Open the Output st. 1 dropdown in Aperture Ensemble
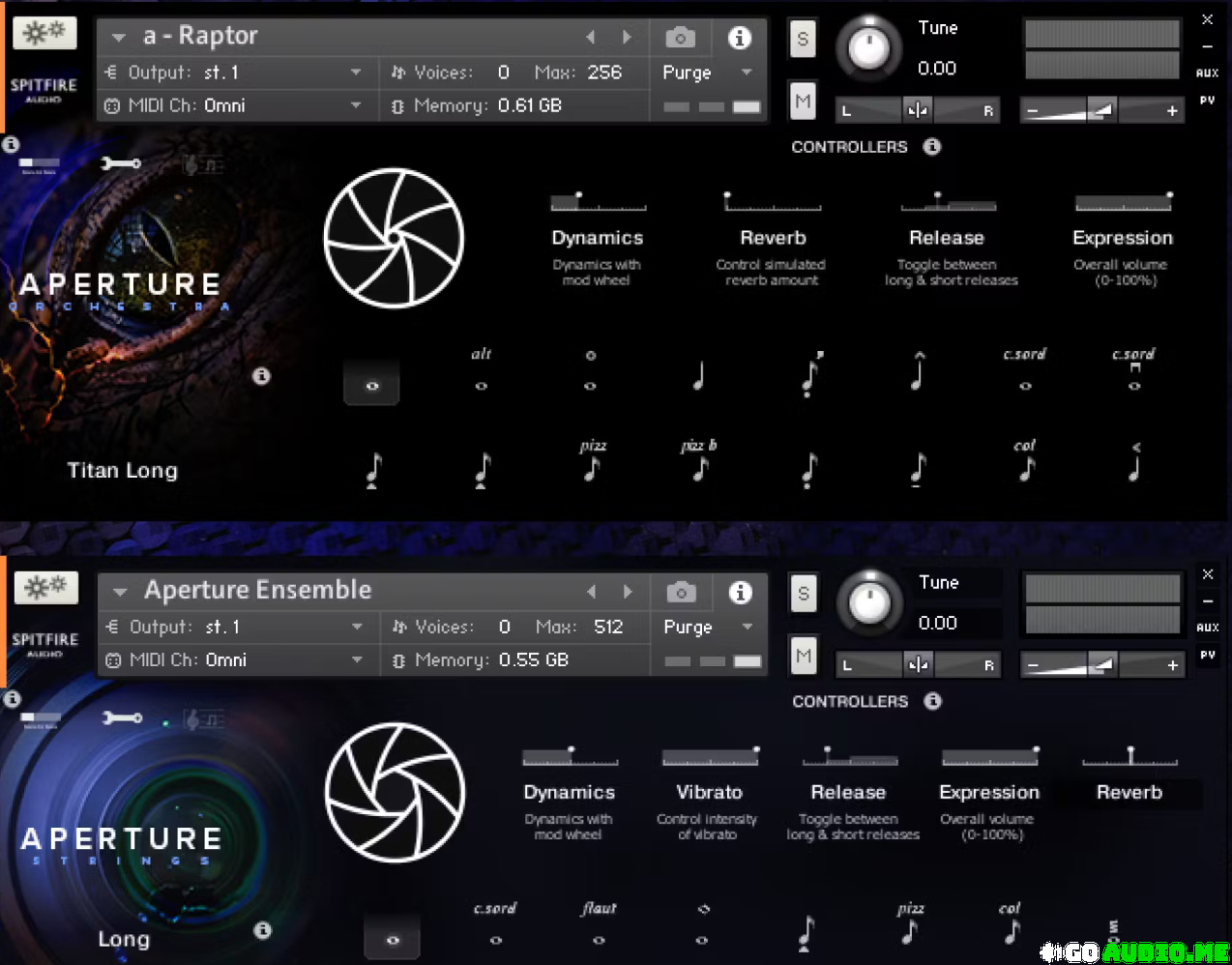1232x965 pixels. [x=357, y=627]
